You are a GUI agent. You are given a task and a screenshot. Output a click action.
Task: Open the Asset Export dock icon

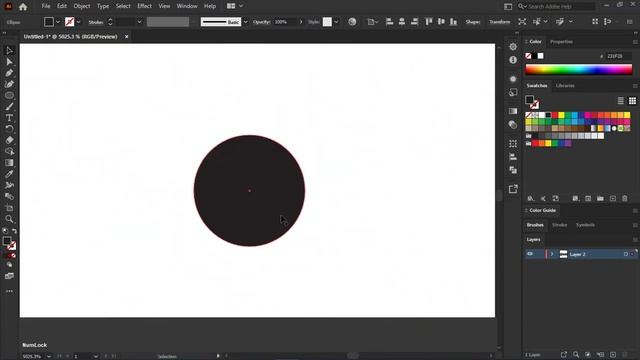pyautogui.click(x=513, y=189)
